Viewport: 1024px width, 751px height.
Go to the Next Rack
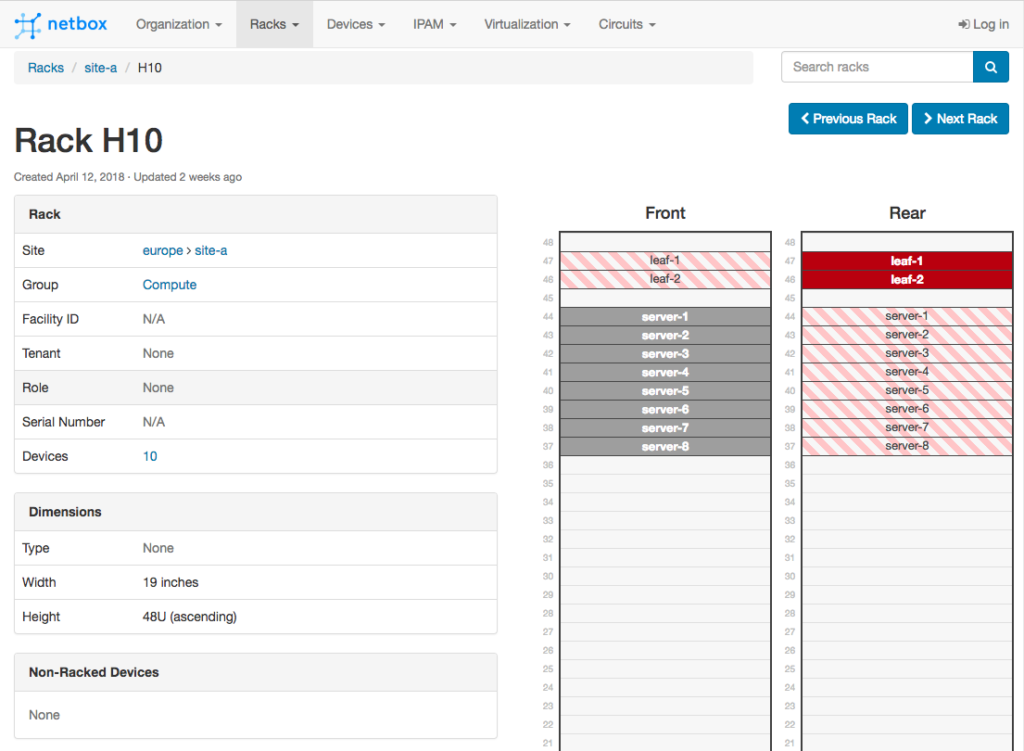pyautogui.click(x=960, y=118)
